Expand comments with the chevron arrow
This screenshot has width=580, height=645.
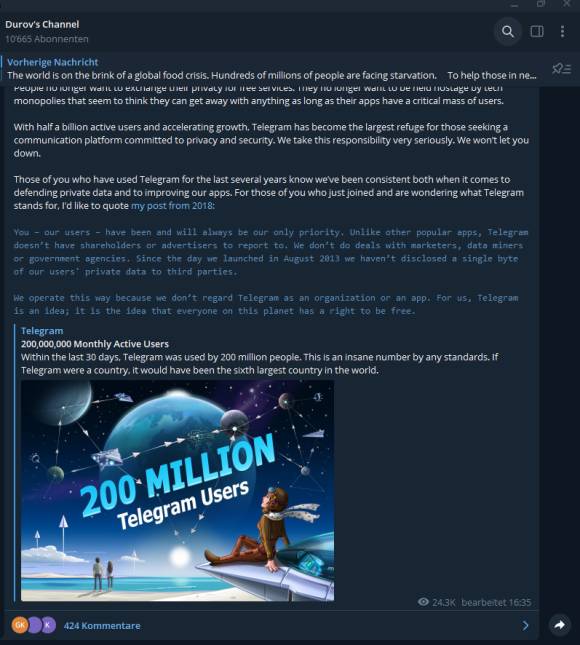click(x=526, y=626)
